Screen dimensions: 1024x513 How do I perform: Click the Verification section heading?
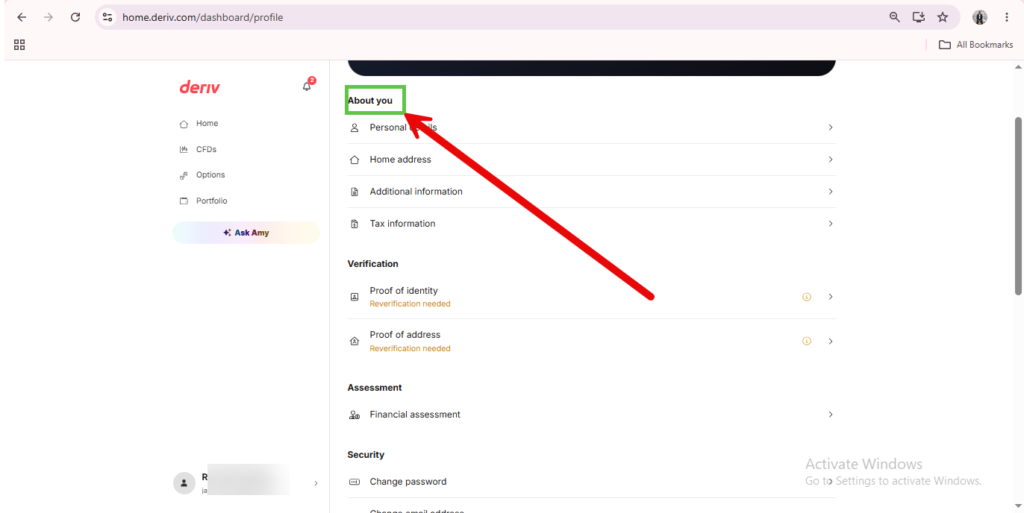pos(373,264)
